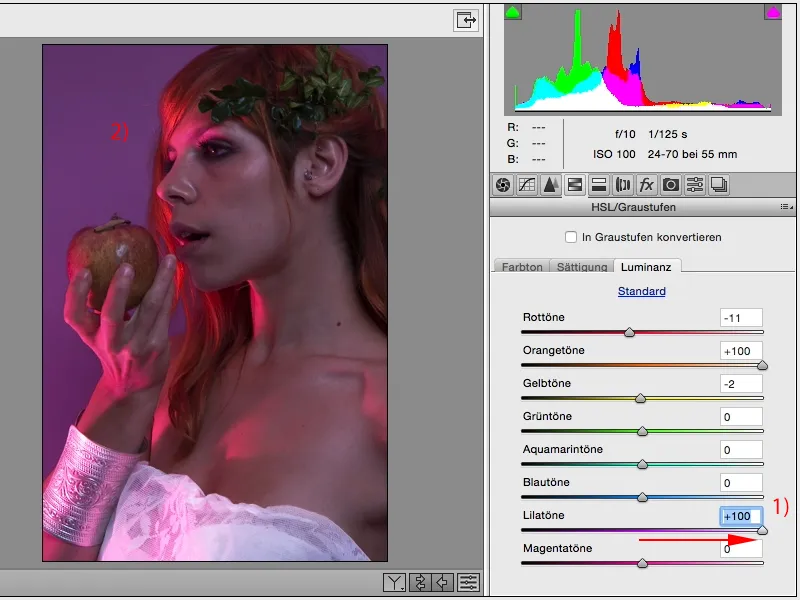This screenshot has height=600, width=800.
Task: Open the HSL/Graustufen panel flyout menu
Action: pyautogui.click(x=786, y=207)
